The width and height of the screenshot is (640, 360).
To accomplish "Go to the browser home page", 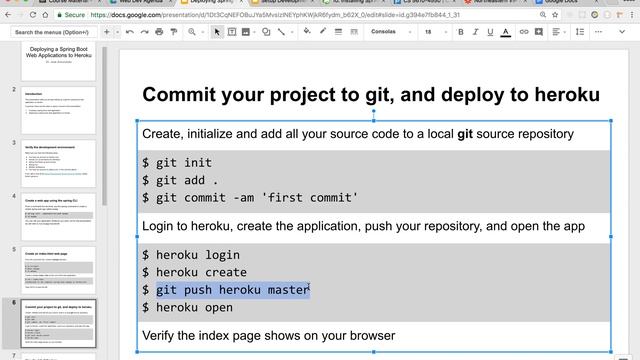I will (x=45, y=15).
